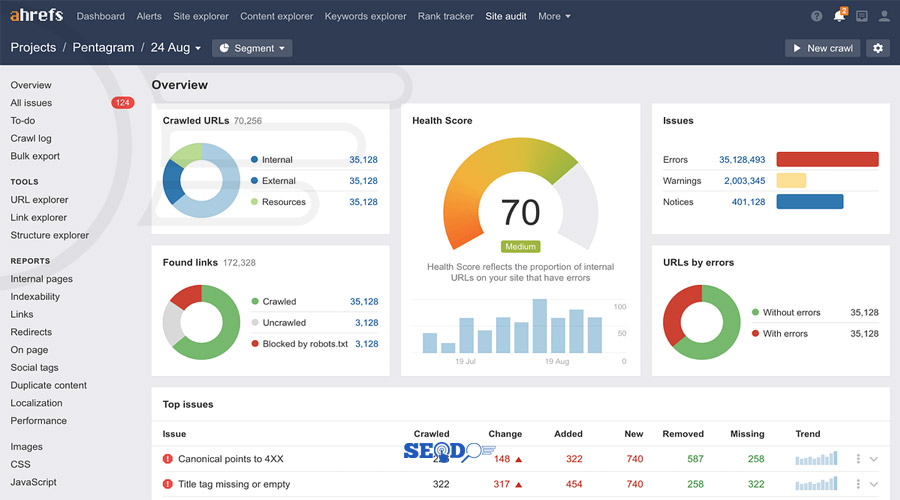Open options menu for Title tag missing row
The image size is (900, 500).
click(x=858, y=484)
